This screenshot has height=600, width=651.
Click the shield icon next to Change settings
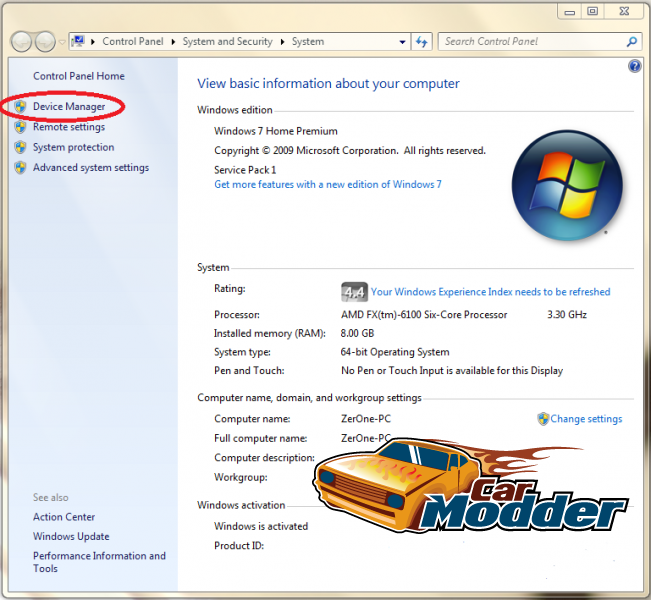pos(543,419)
